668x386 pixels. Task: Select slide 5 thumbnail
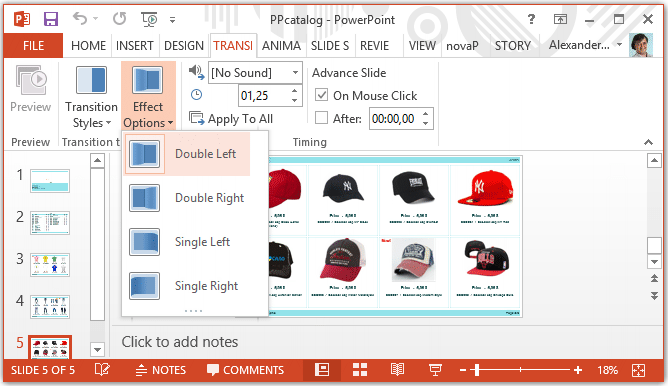coord(50,347)
